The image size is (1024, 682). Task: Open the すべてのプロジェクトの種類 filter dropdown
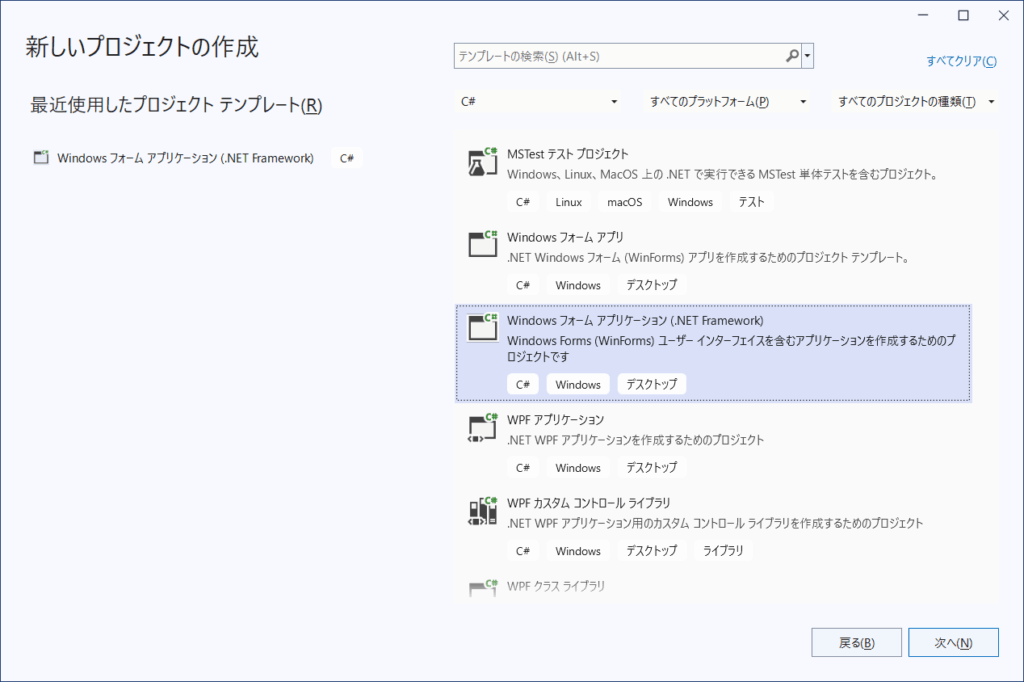coord(914,101)
